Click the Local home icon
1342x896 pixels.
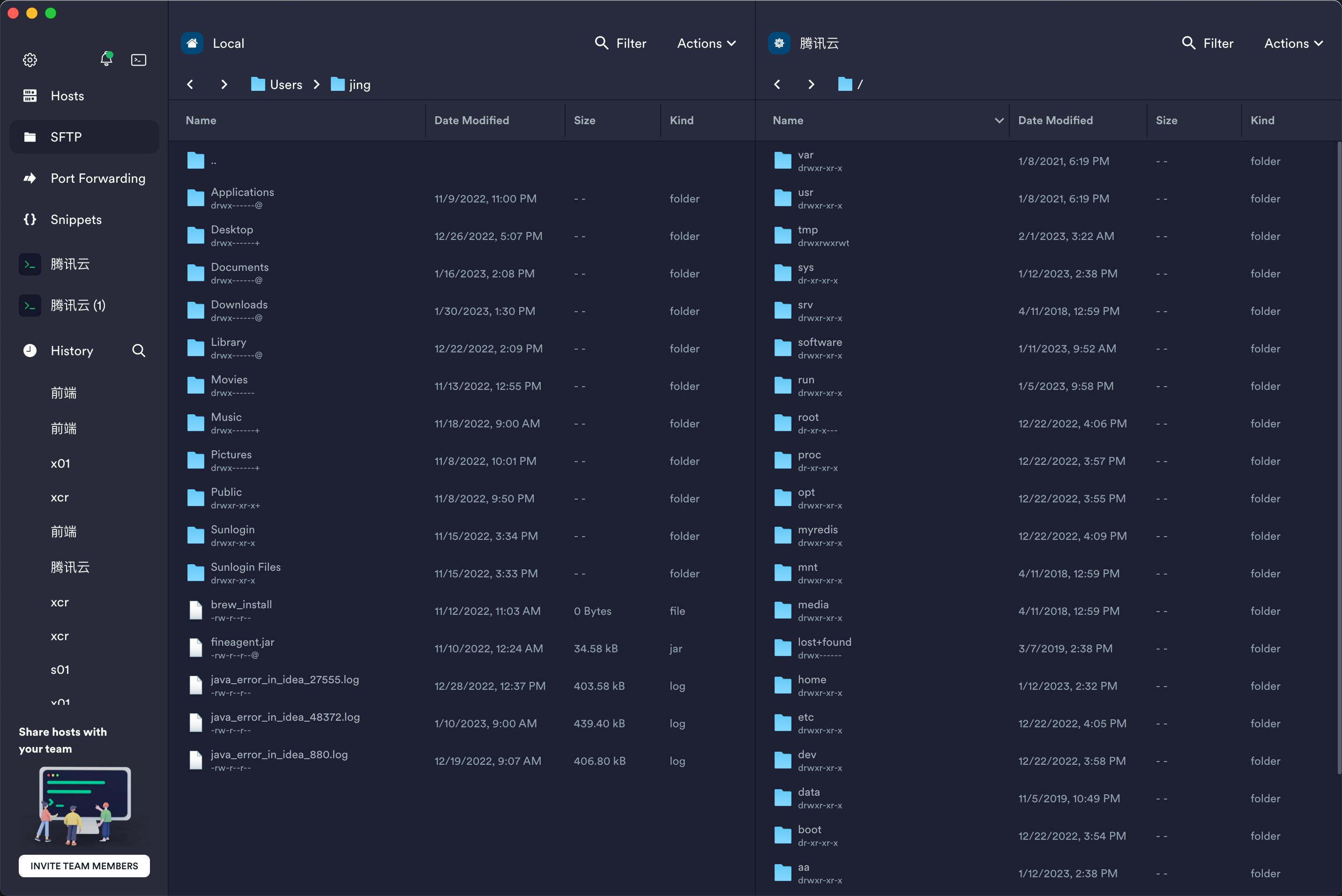(192, 43)
